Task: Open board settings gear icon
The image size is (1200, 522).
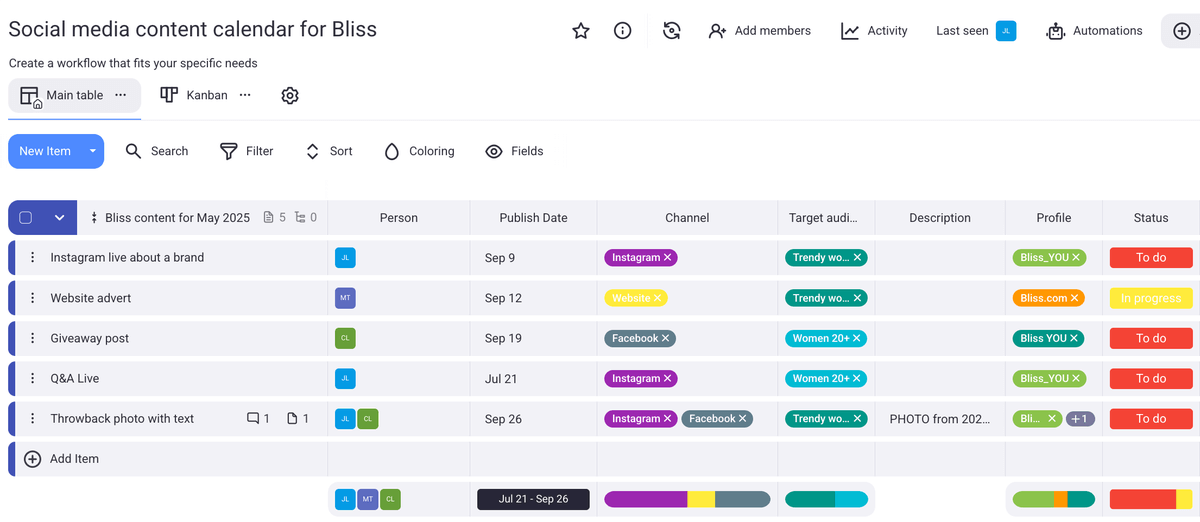Action: coord(290,96)
